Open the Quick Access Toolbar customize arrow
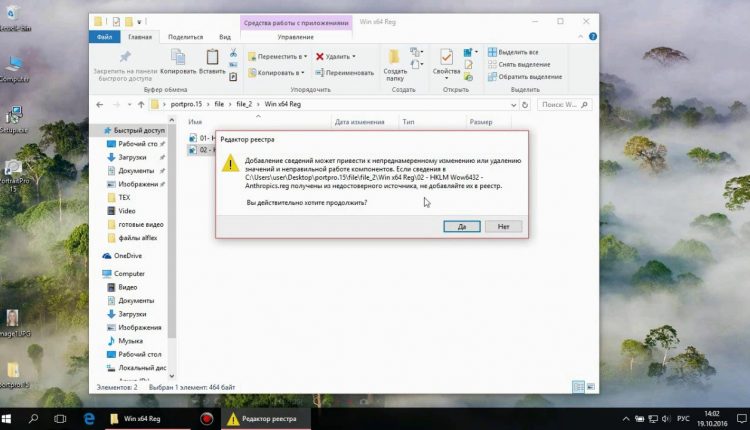 (139, 22)
